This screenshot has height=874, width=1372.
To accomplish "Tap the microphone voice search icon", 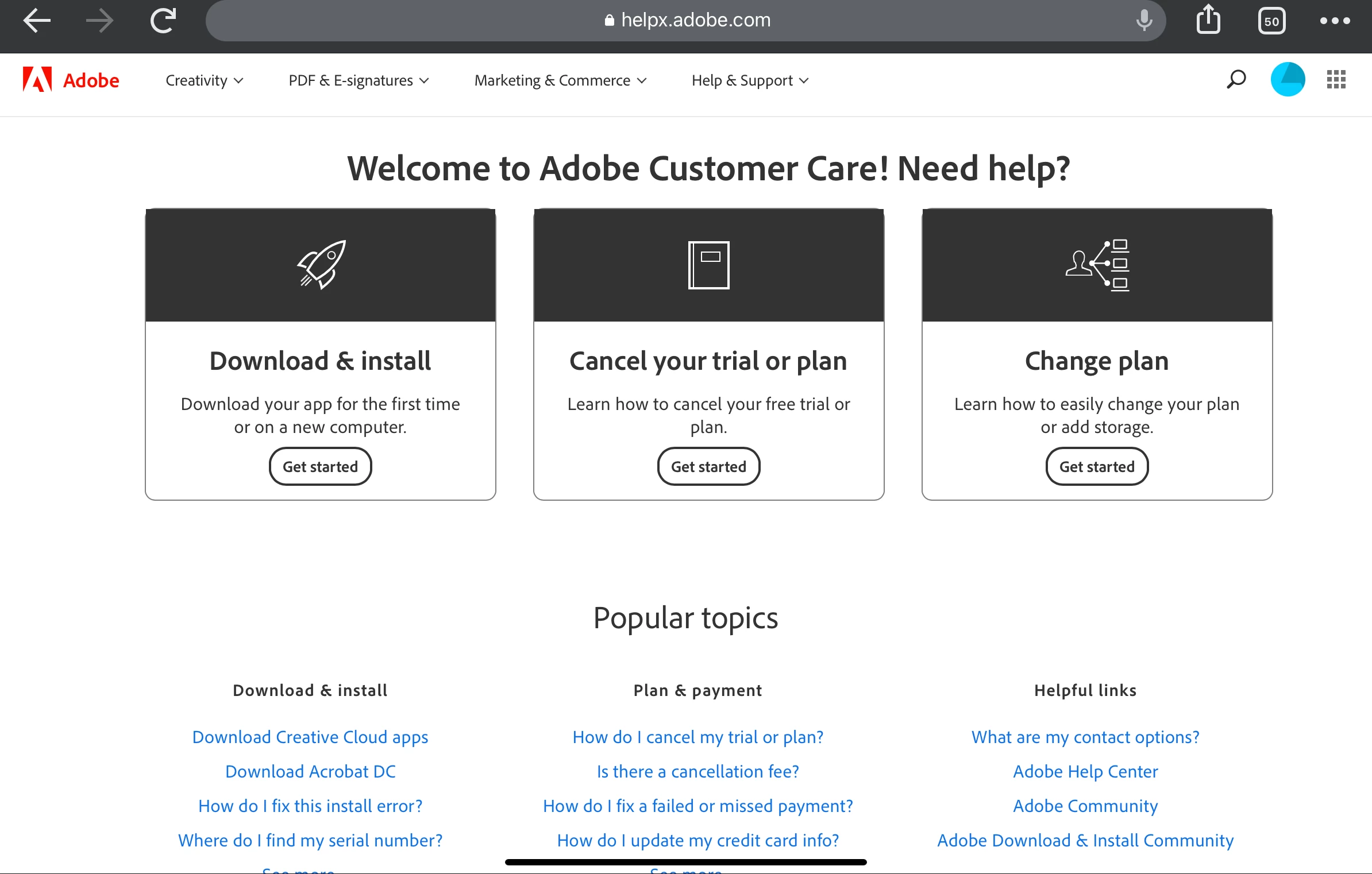I will 1144,21.
